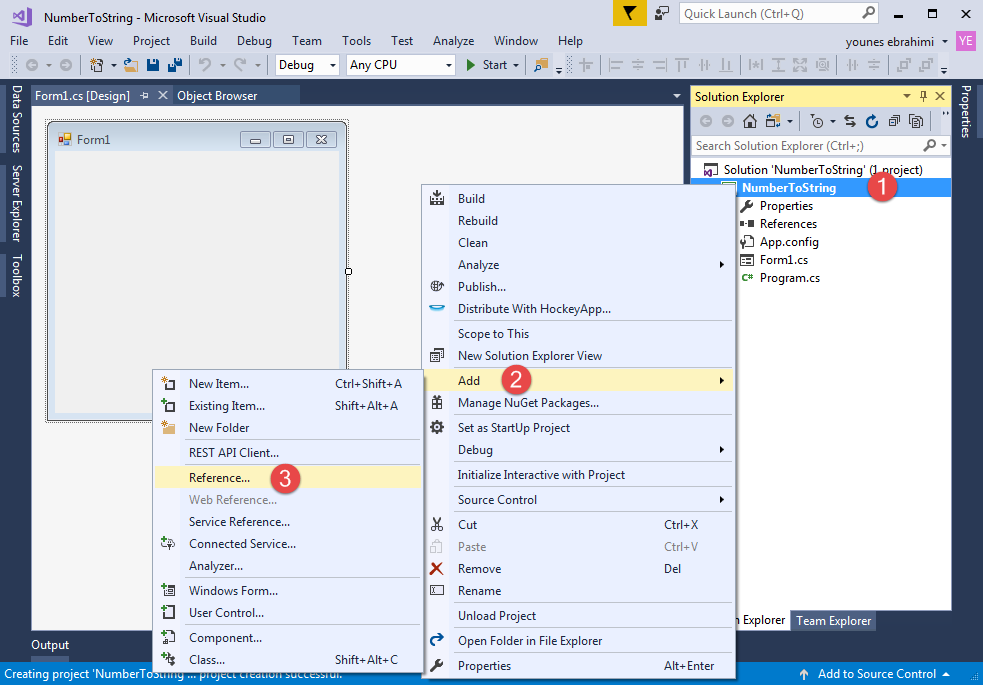Expand the Source Control submenu
This screenshot has height=685, width=983.
pos(579,499)
